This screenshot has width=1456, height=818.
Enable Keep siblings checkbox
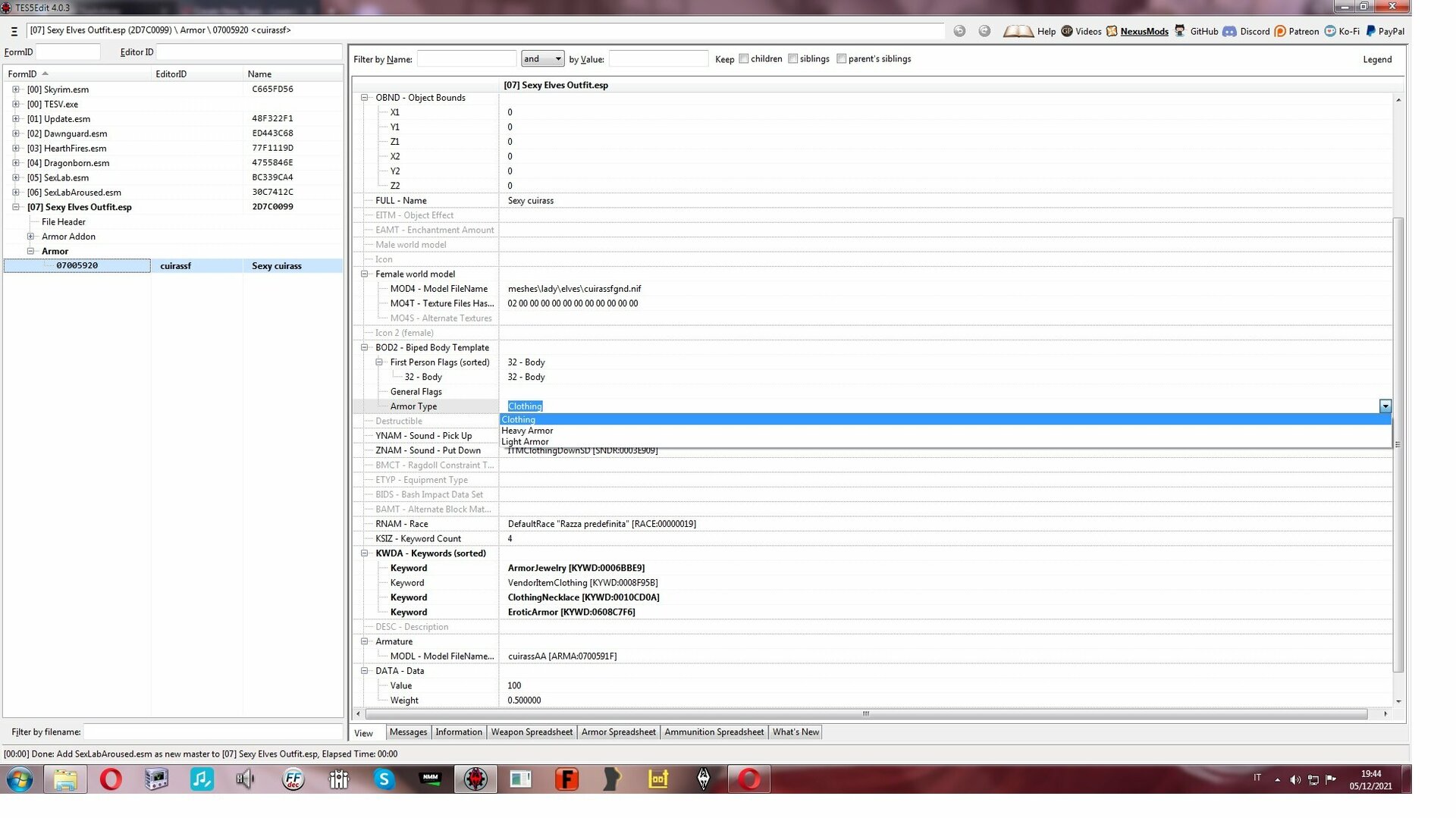[793, 59]
